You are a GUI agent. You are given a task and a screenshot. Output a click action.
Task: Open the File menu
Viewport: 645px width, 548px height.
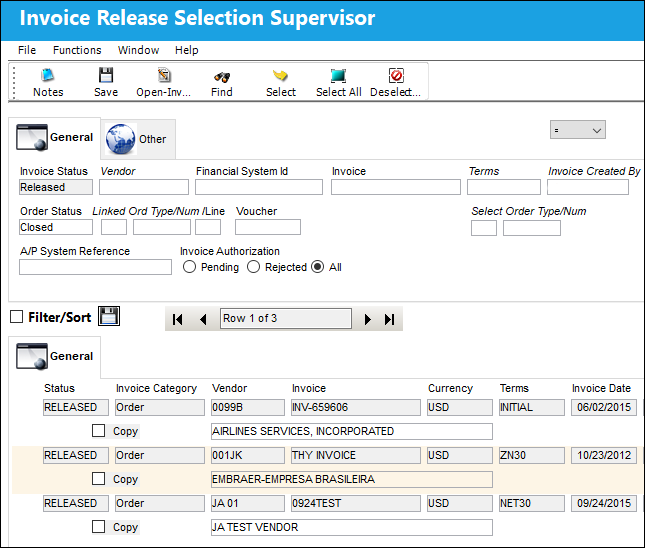pyautogui.click(x=27, y=50)
